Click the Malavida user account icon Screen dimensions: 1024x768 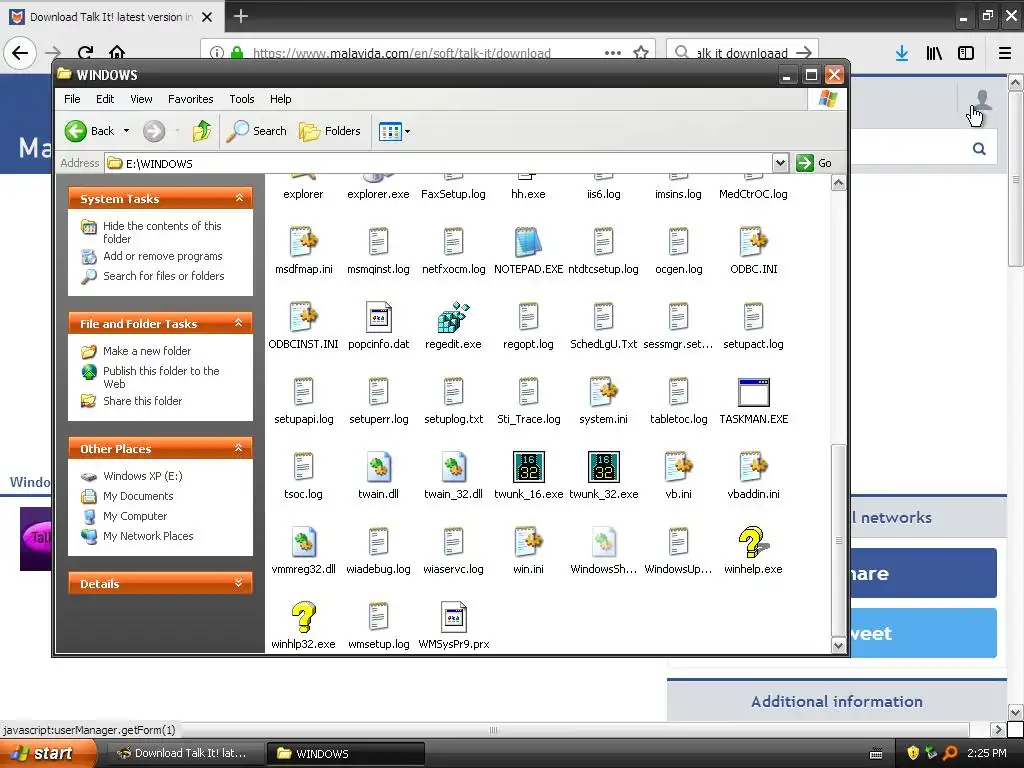point(981,100)
